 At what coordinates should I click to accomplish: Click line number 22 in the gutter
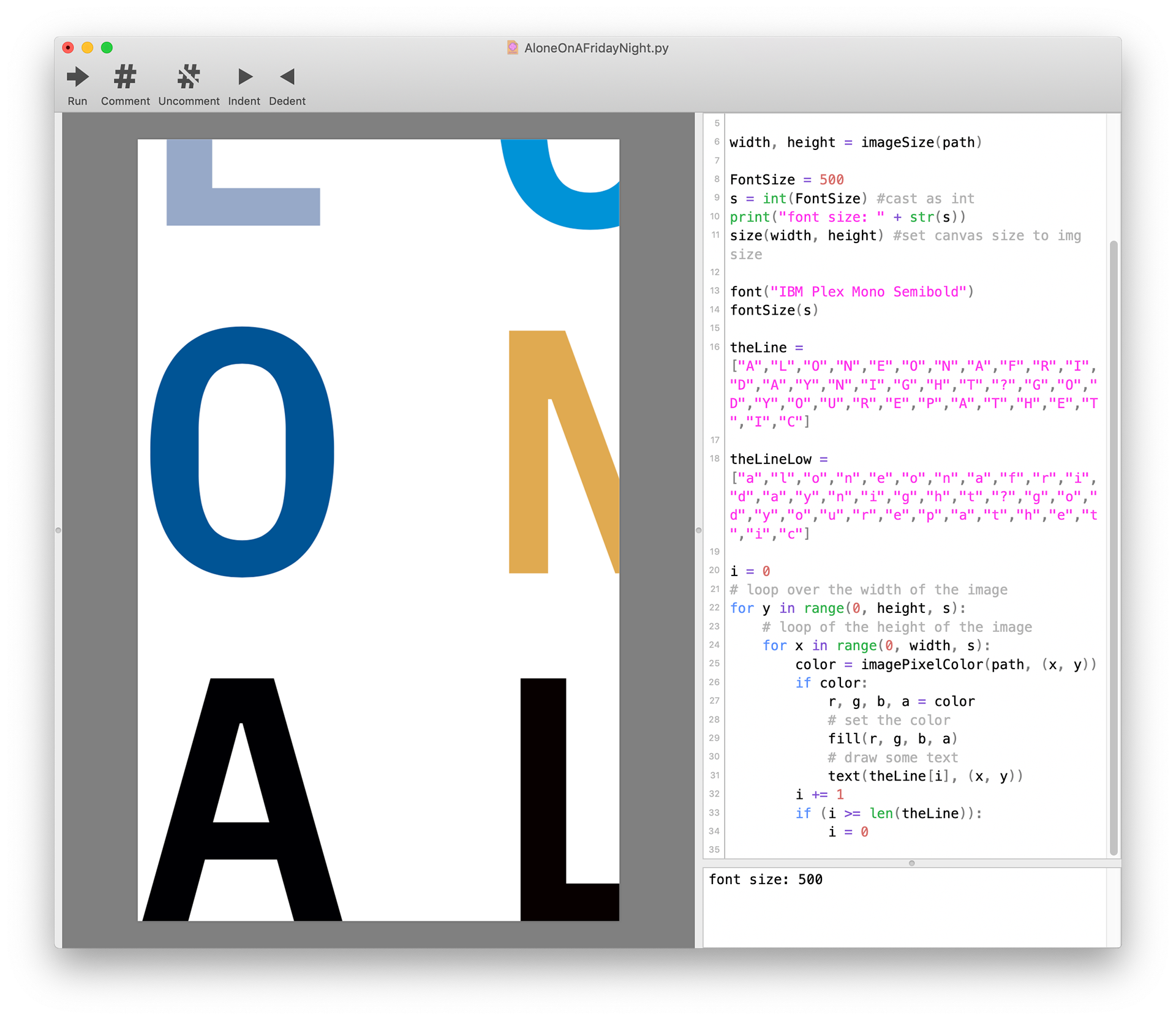click(714, 608)
